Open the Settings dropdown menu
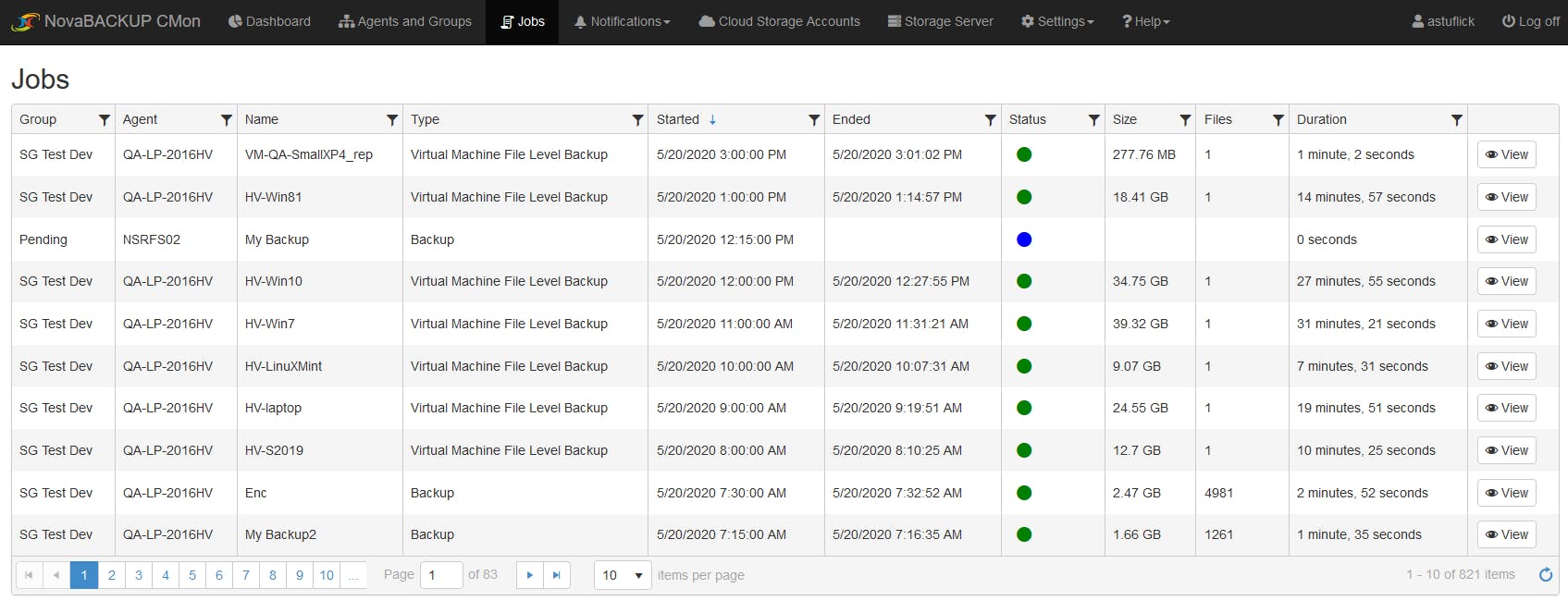The image size is (1568, 613). coord(1057,21)
